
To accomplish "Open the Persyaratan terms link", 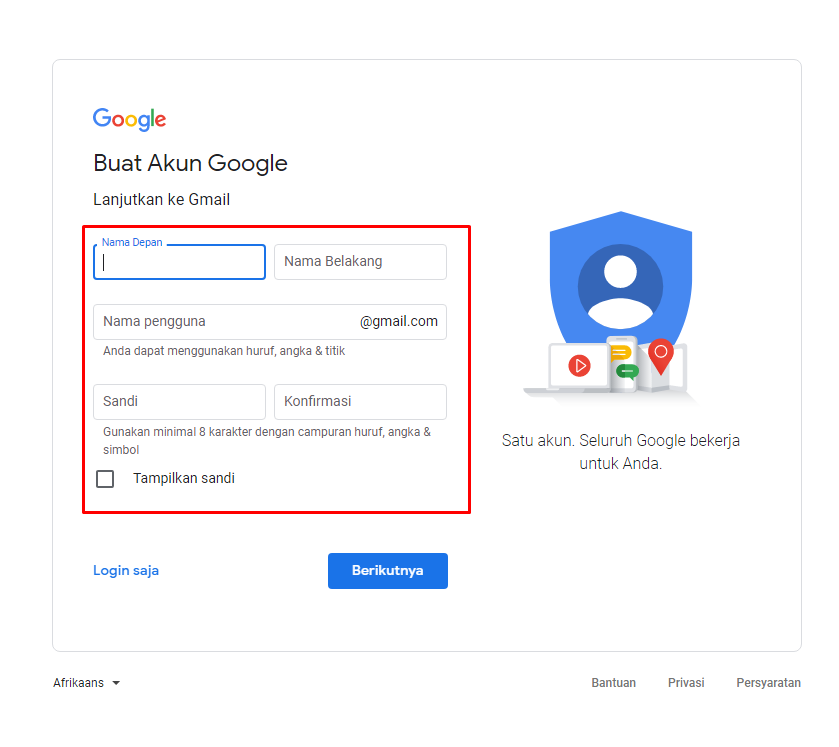I will click(x=768, y=683).
